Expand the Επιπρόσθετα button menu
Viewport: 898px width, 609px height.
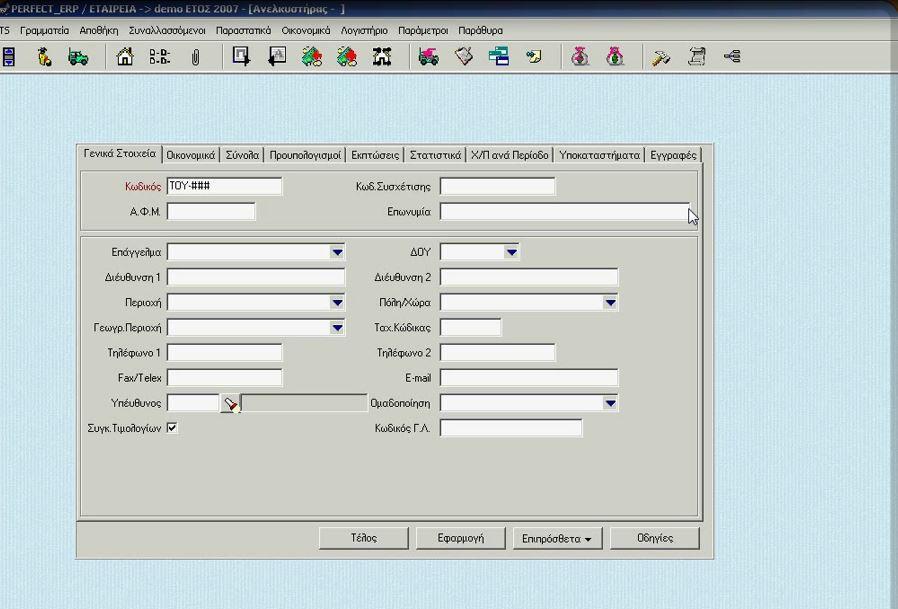pyautogui.click(x=557, y=539)
